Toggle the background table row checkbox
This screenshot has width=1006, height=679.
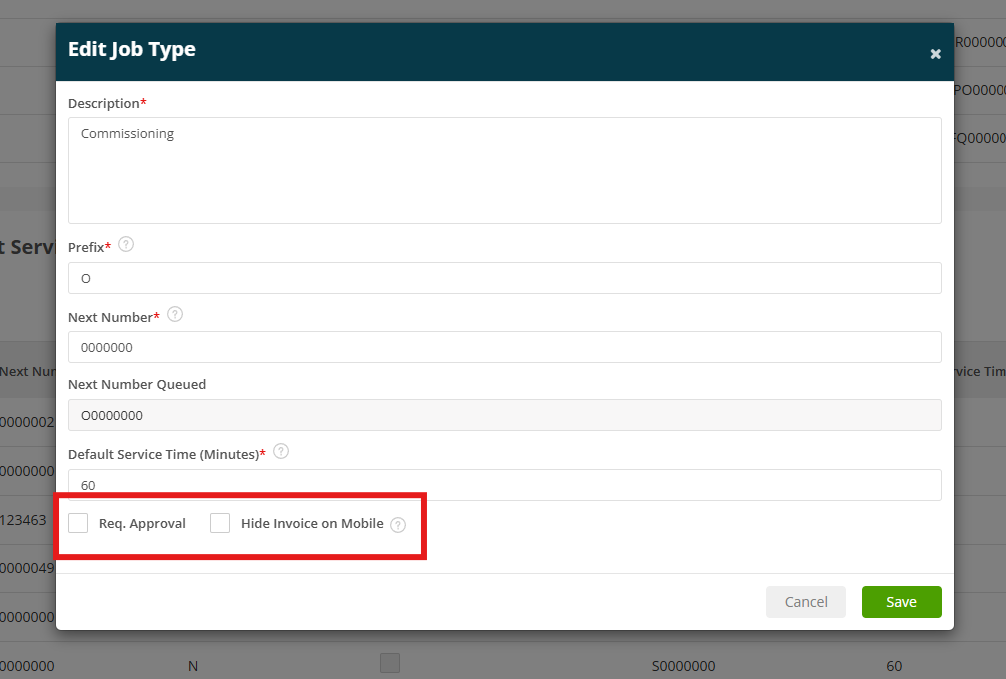390,663
